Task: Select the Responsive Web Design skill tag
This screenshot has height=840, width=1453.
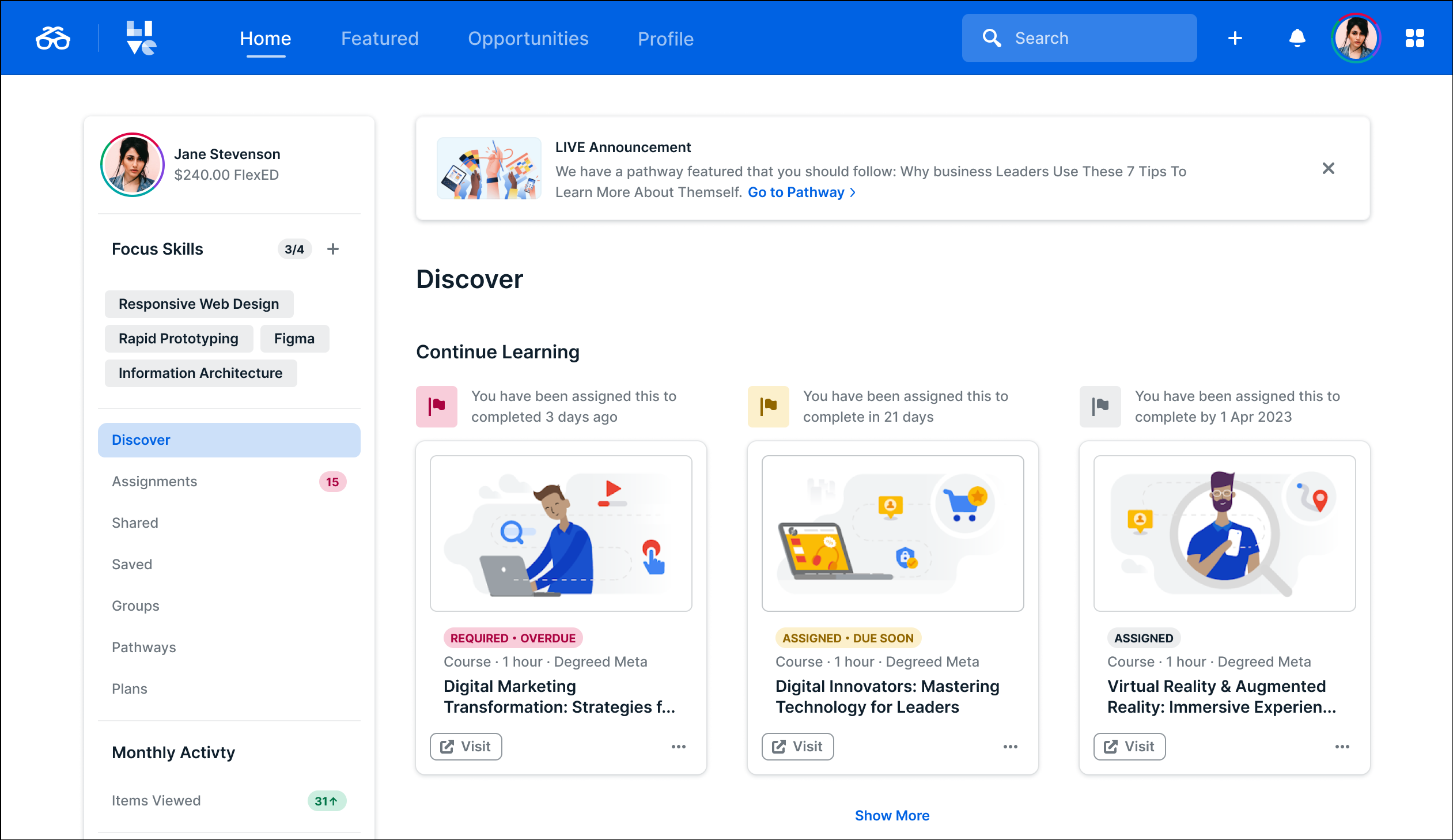Action: coord(198,303)
